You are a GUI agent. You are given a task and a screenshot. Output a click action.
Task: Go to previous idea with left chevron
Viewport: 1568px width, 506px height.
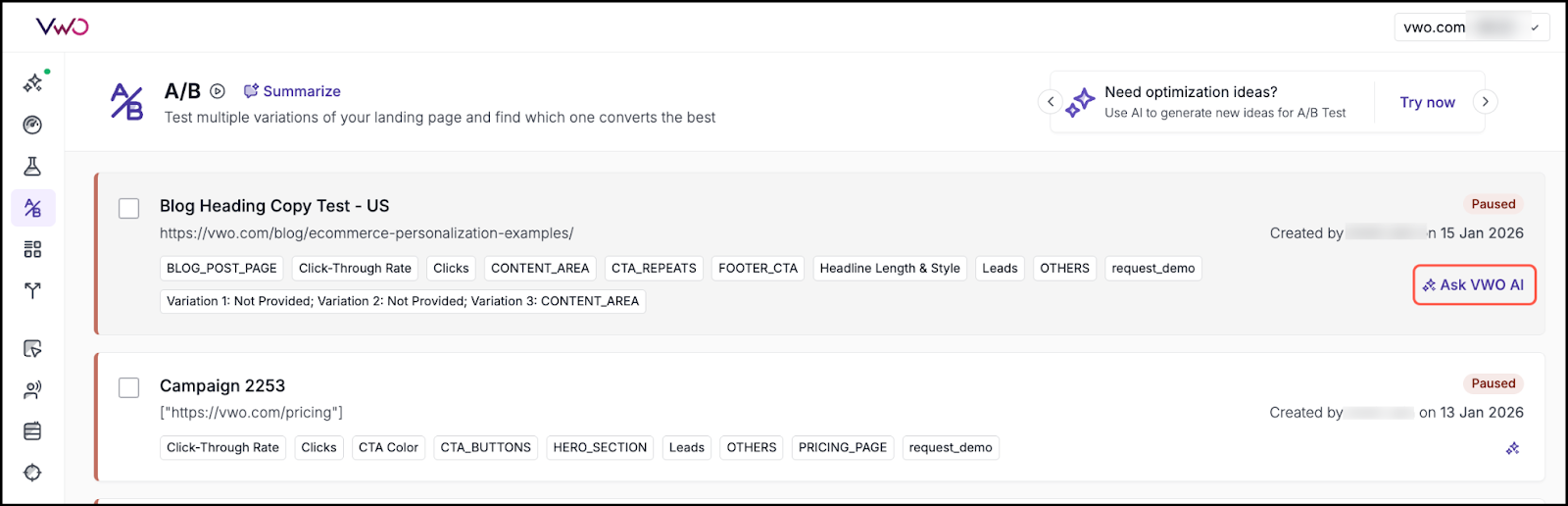click(1051, 101)
